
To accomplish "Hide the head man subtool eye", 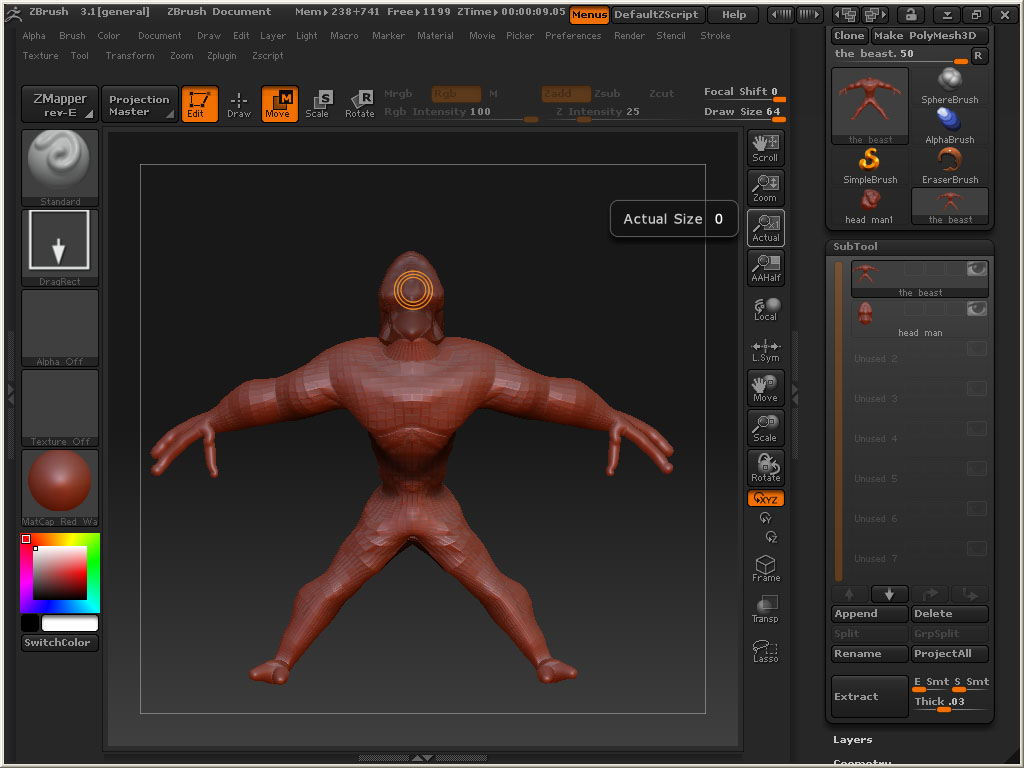I will click(976, 309).
